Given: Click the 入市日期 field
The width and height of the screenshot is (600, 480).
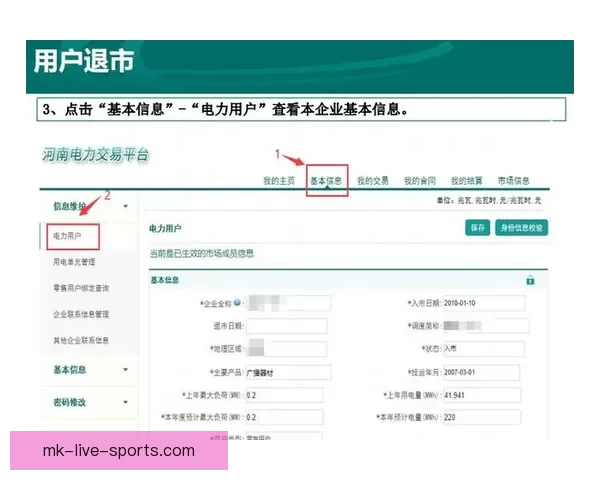Looking at the screenshot, I should coord(484,303).
